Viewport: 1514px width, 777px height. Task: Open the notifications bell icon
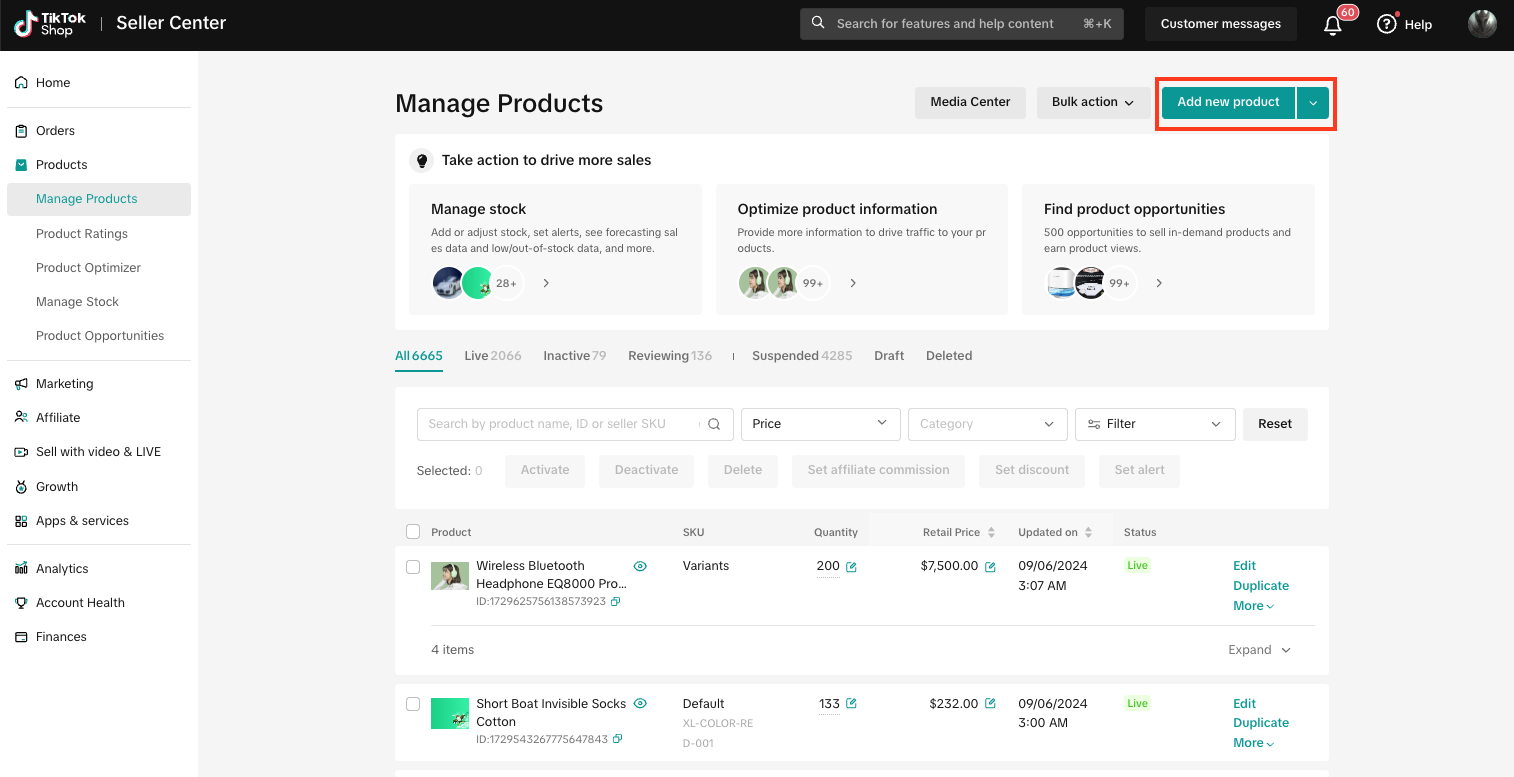(1332, 25)
